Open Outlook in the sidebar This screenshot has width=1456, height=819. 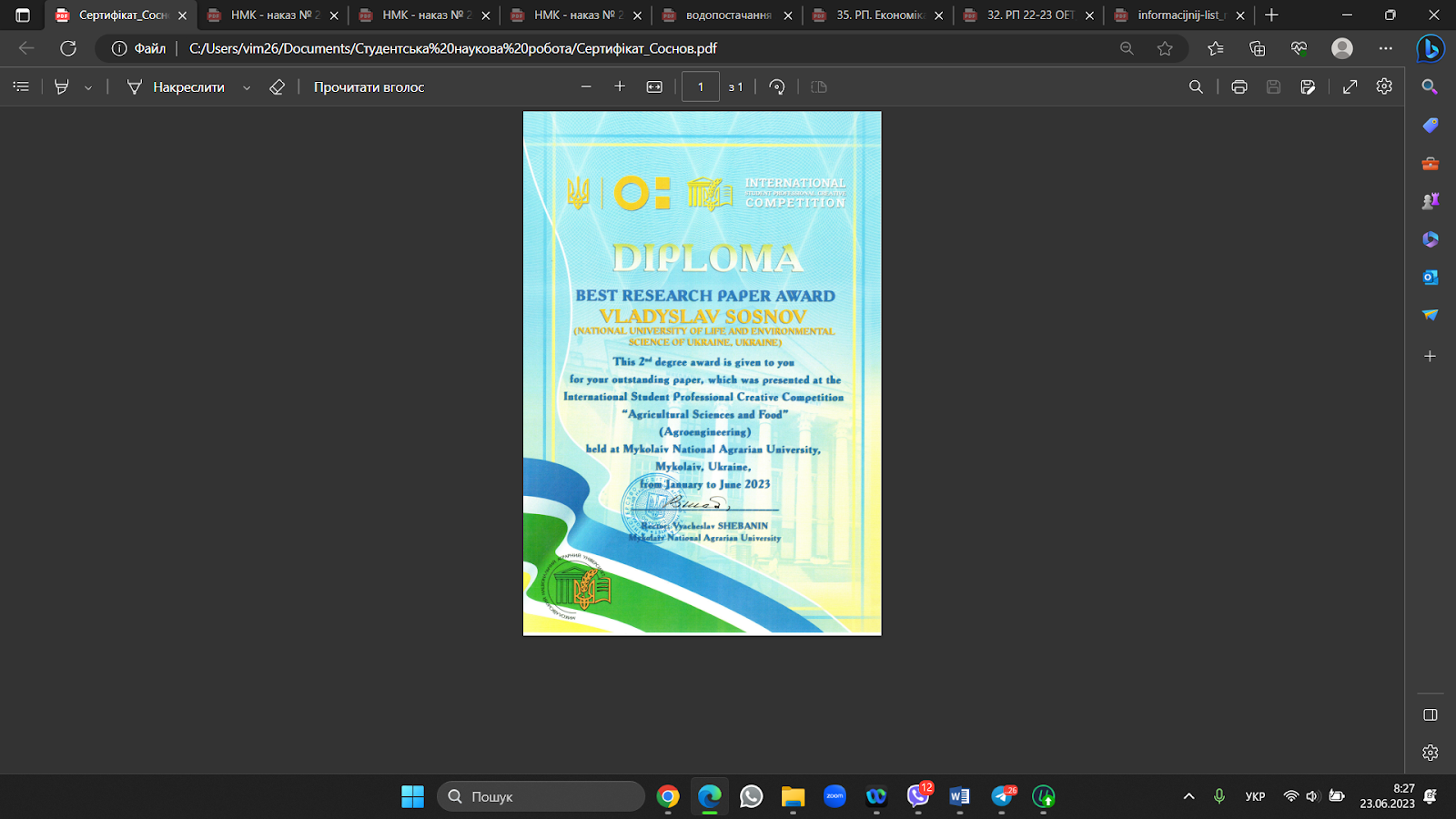tap(1431, 278)
